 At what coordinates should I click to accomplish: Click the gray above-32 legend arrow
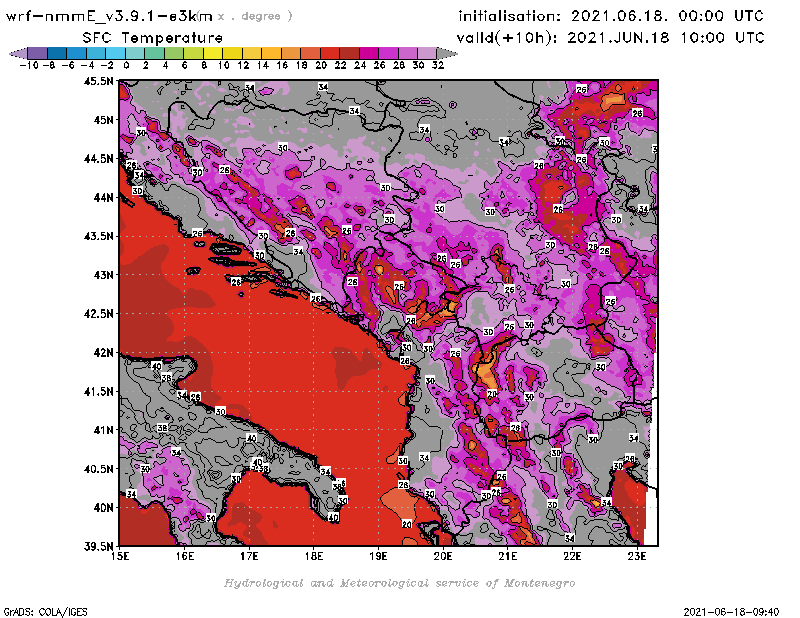pos(447,53)
